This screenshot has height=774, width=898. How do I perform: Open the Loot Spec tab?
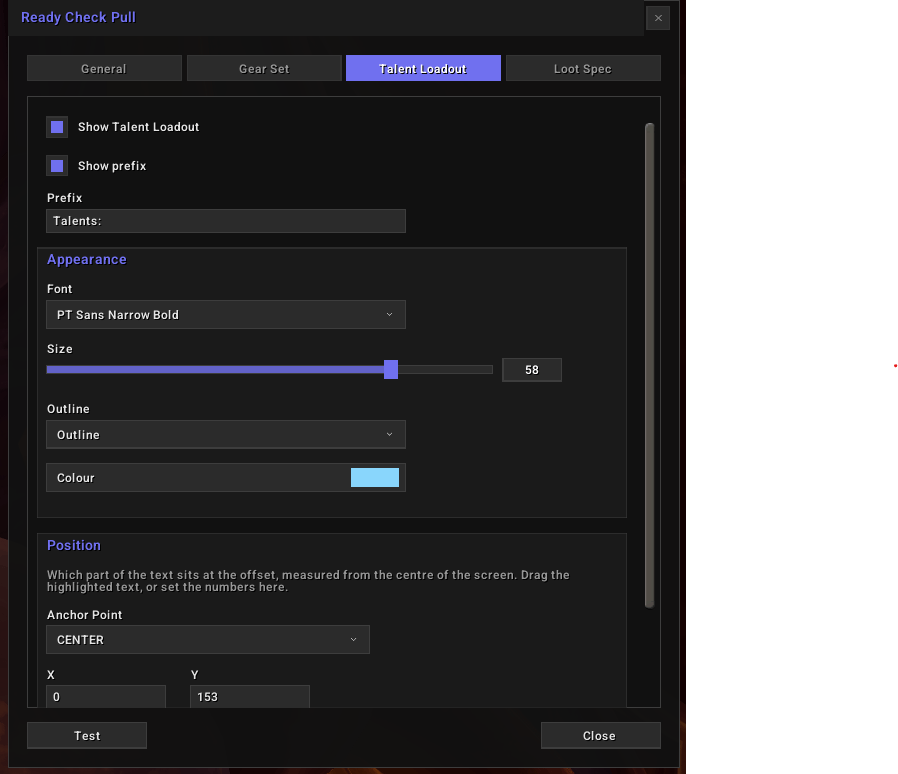pyautogui.click(x=583, y=68)
